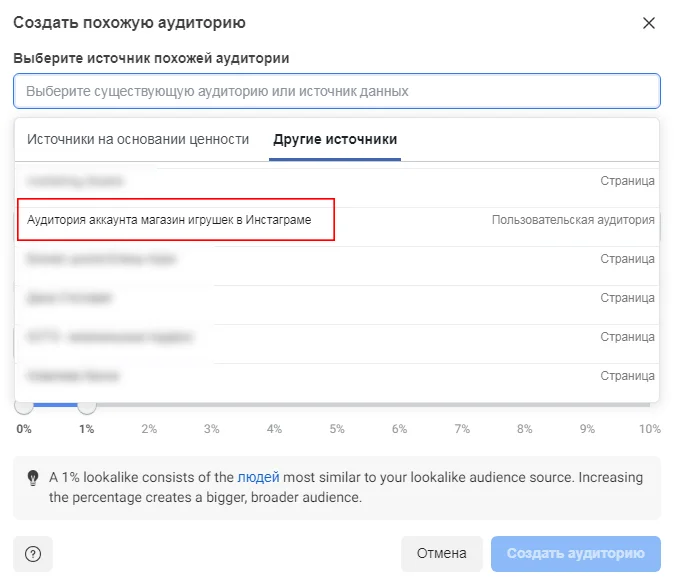Open help via the question mark icon
The image size is (674, 577).
(x=33, y=553)
